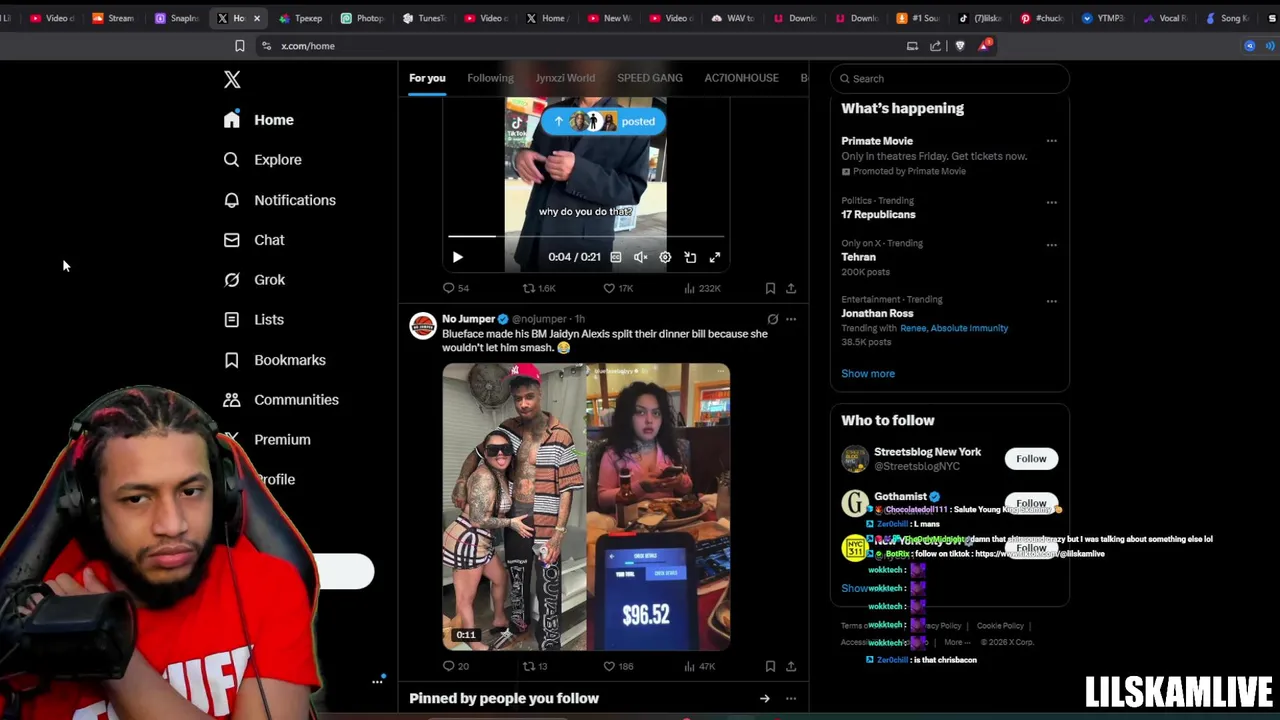Play the video in the top post
The height and width of the screenshot is (720, 1280).
(457, 257)
